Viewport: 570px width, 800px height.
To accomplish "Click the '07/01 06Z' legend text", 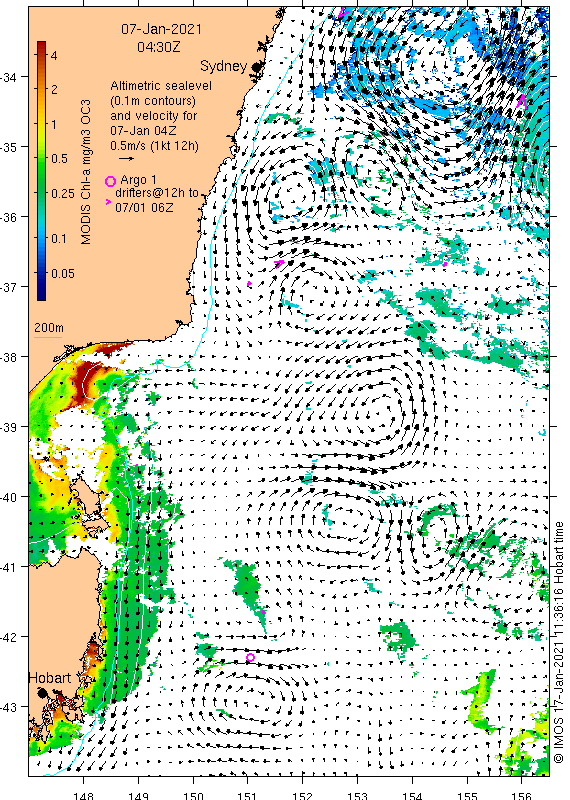I will tap(144, 208).
